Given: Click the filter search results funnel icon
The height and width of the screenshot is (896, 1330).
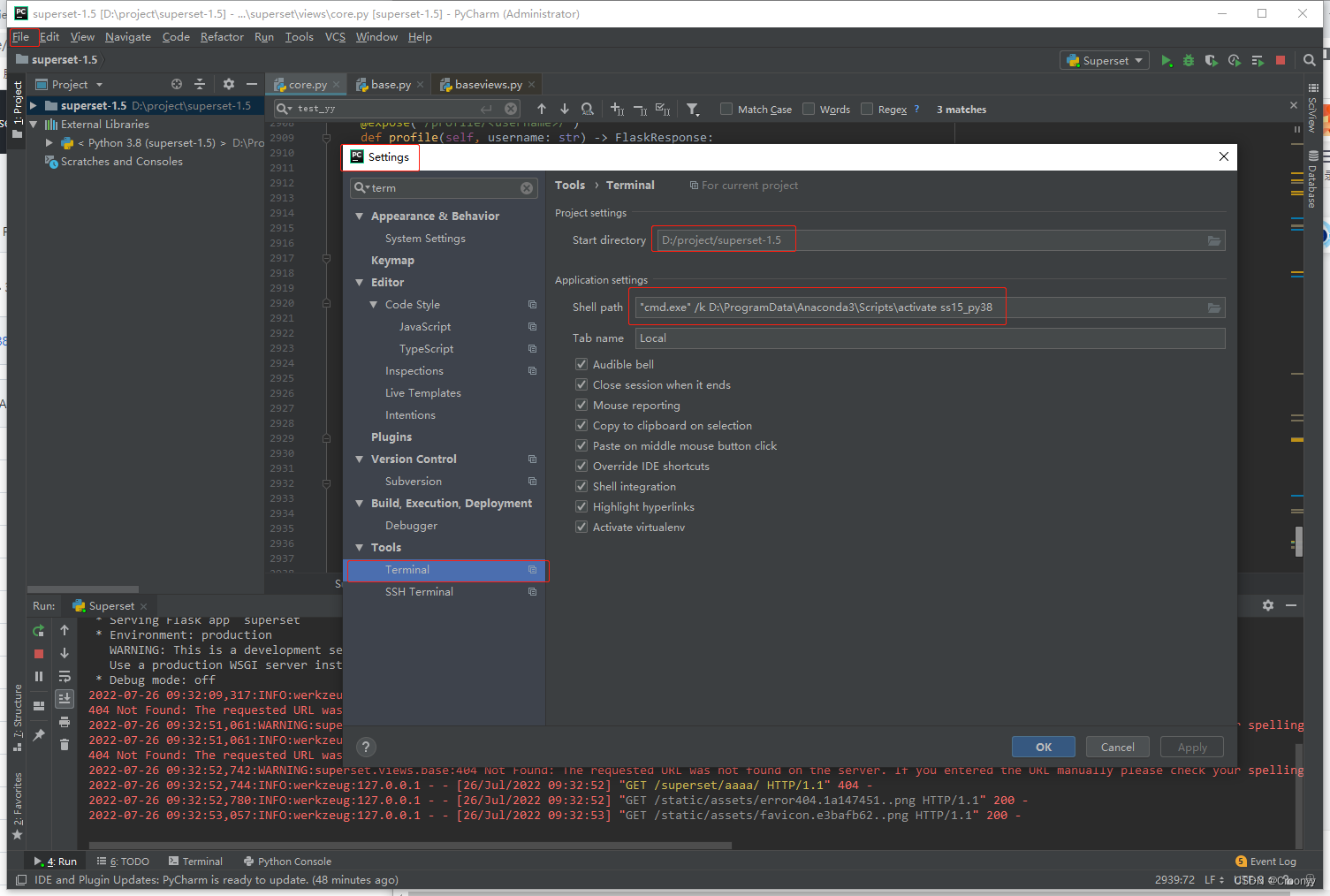Looking at the screenshot, I should [x=694, y=109].
